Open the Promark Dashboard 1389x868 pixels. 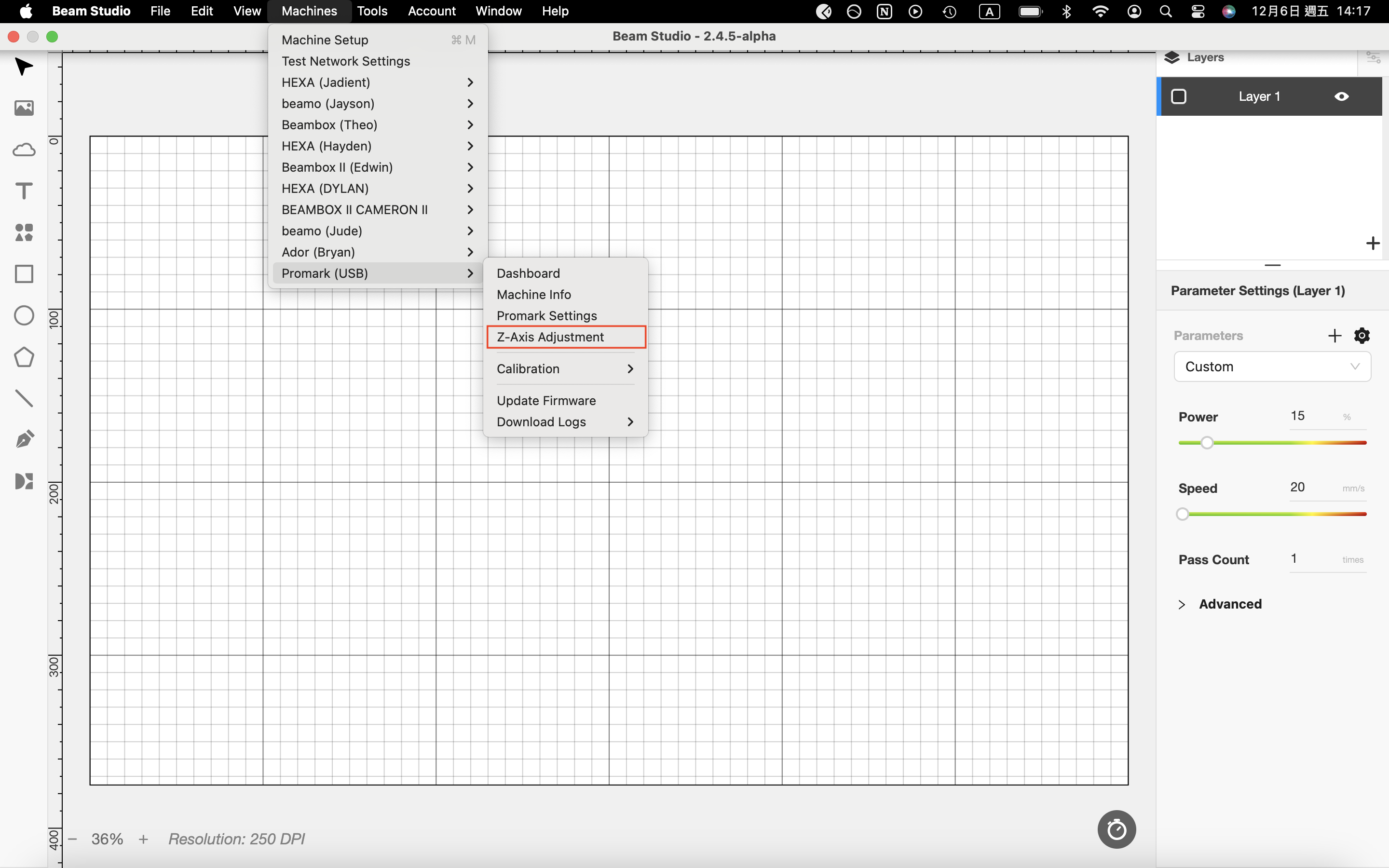[565, 273]
